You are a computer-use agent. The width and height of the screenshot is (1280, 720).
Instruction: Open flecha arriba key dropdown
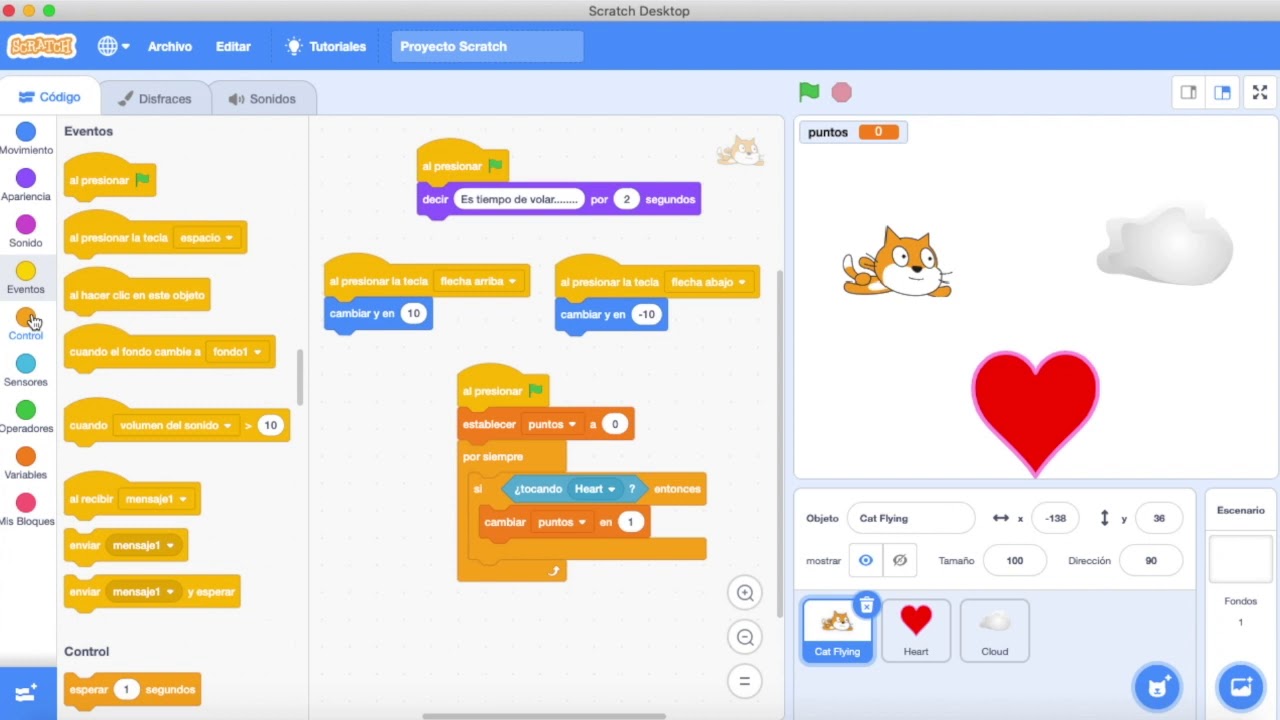(x=478, y=282)
